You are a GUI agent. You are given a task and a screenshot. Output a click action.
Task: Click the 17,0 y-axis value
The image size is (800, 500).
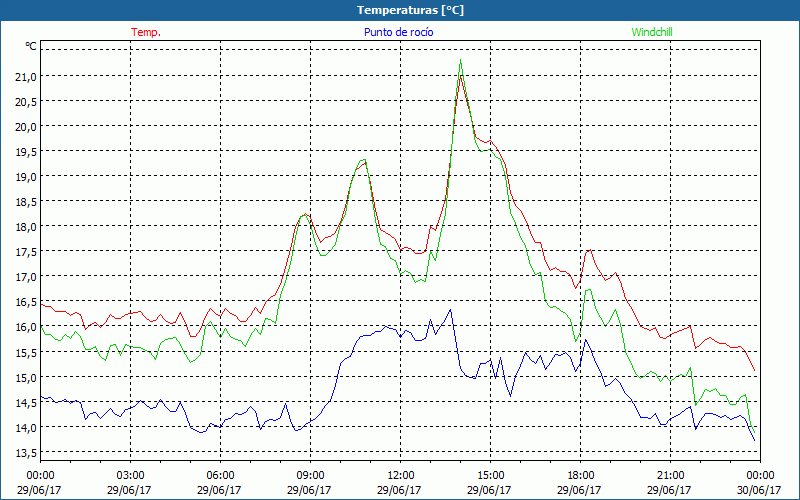coord(26,277)
